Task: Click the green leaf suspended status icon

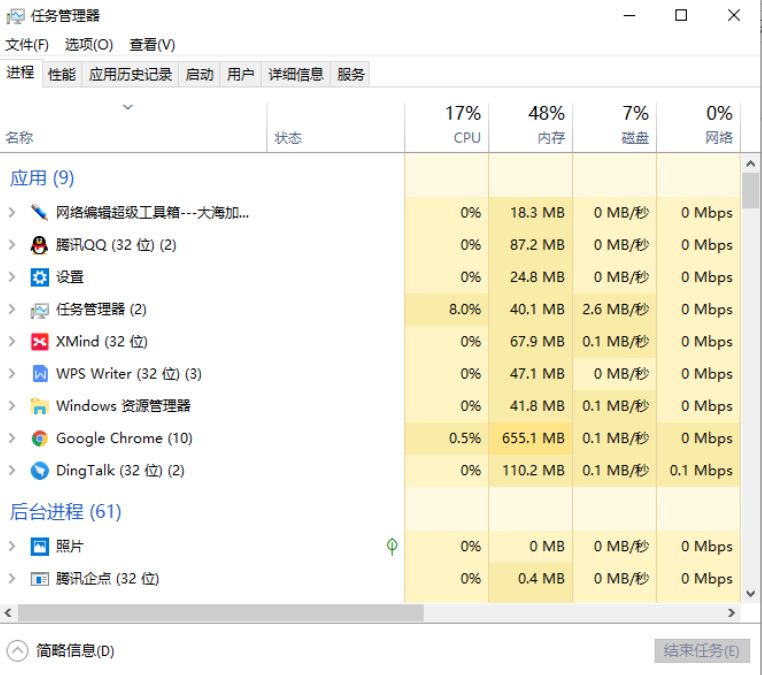Action: (392, 546)
